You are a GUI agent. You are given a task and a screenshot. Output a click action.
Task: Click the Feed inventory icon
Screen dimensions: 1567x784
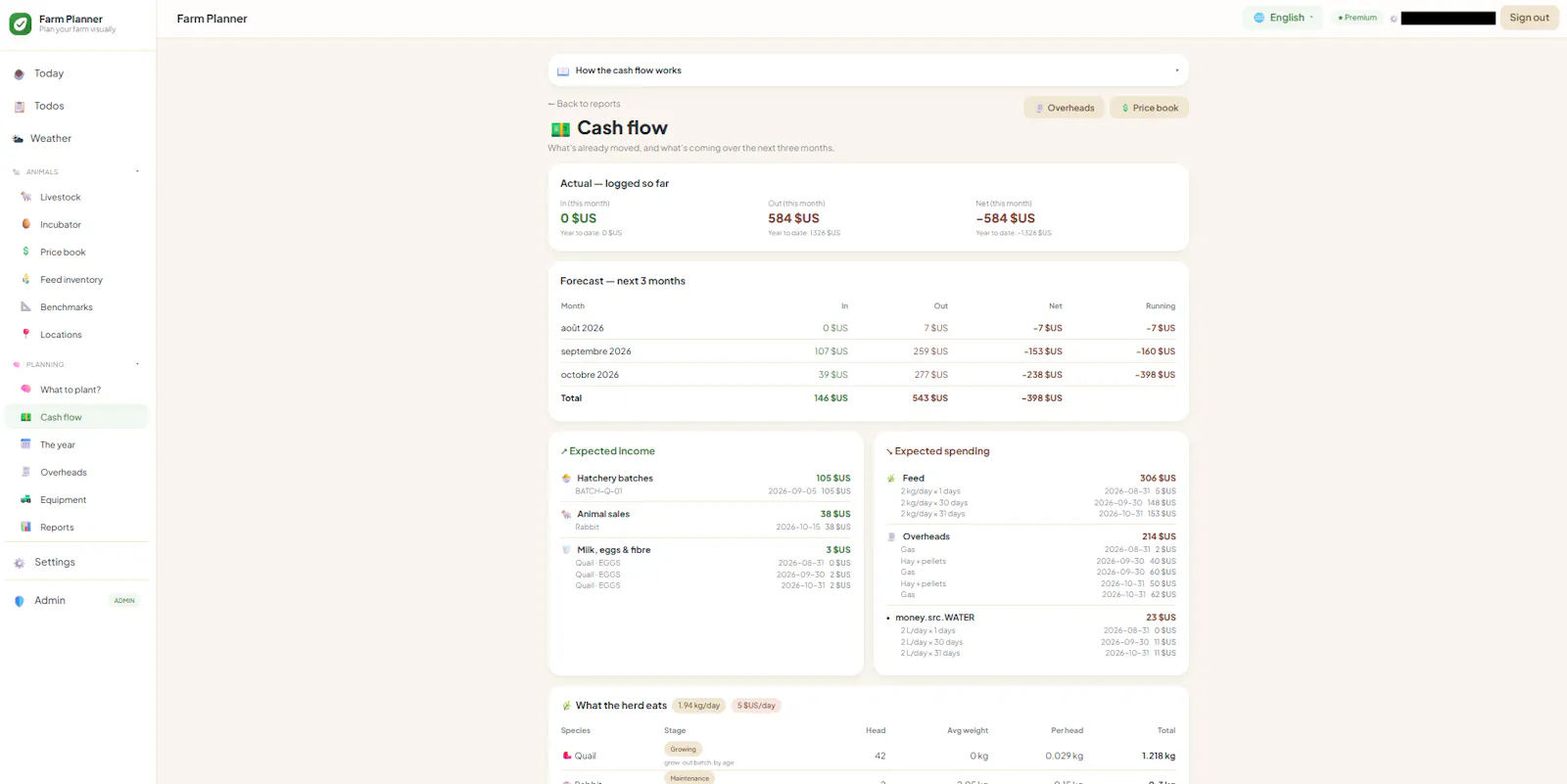pos(26,279)
